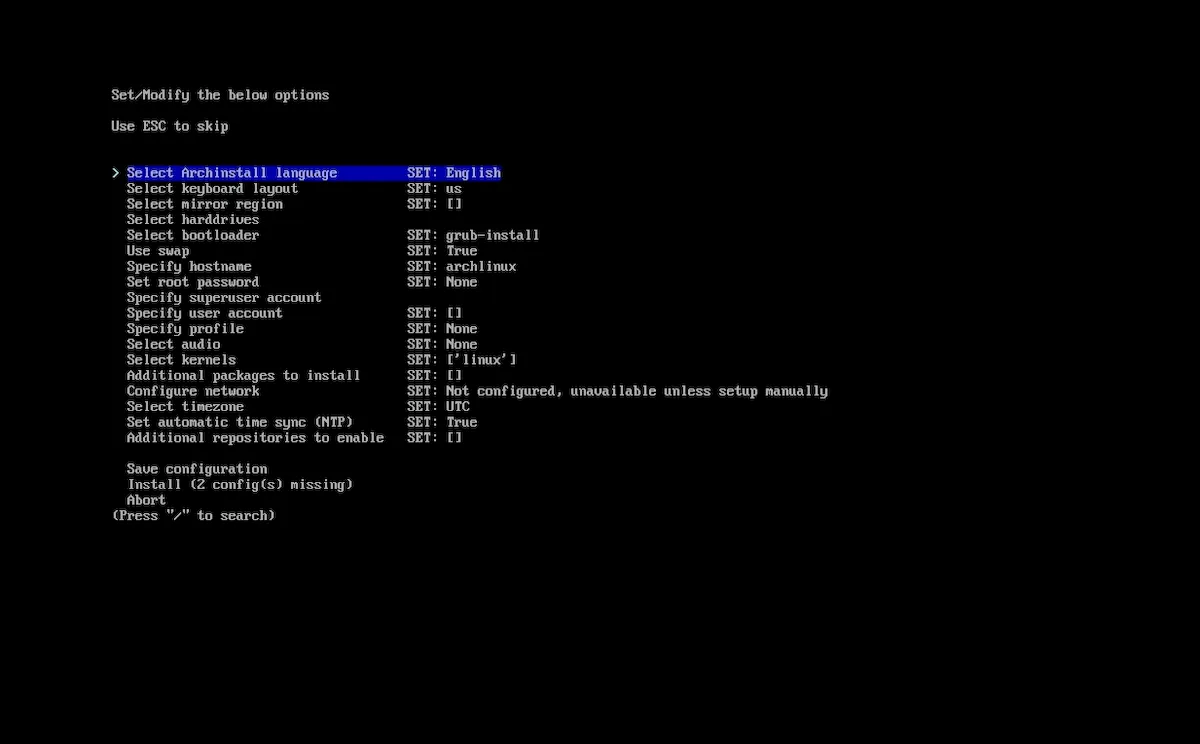Open the Select harddrives option
Screen dimensions: 1200x744
[193, 219]
